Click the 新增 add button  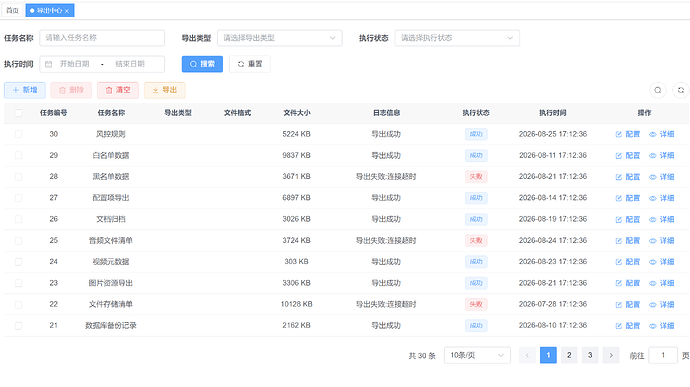[x=25, y=90]
